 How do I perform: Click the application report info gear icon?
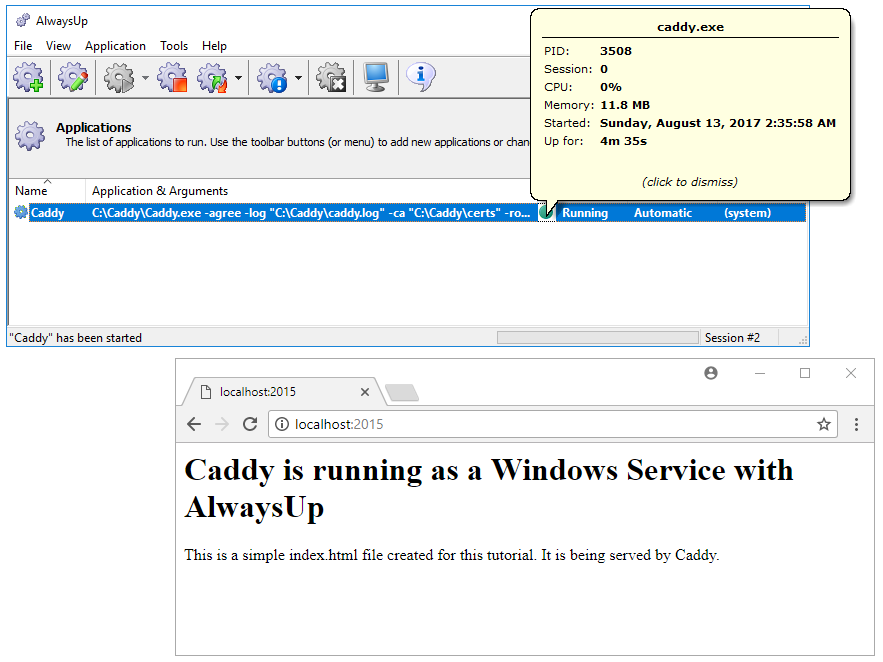(273, 78)
